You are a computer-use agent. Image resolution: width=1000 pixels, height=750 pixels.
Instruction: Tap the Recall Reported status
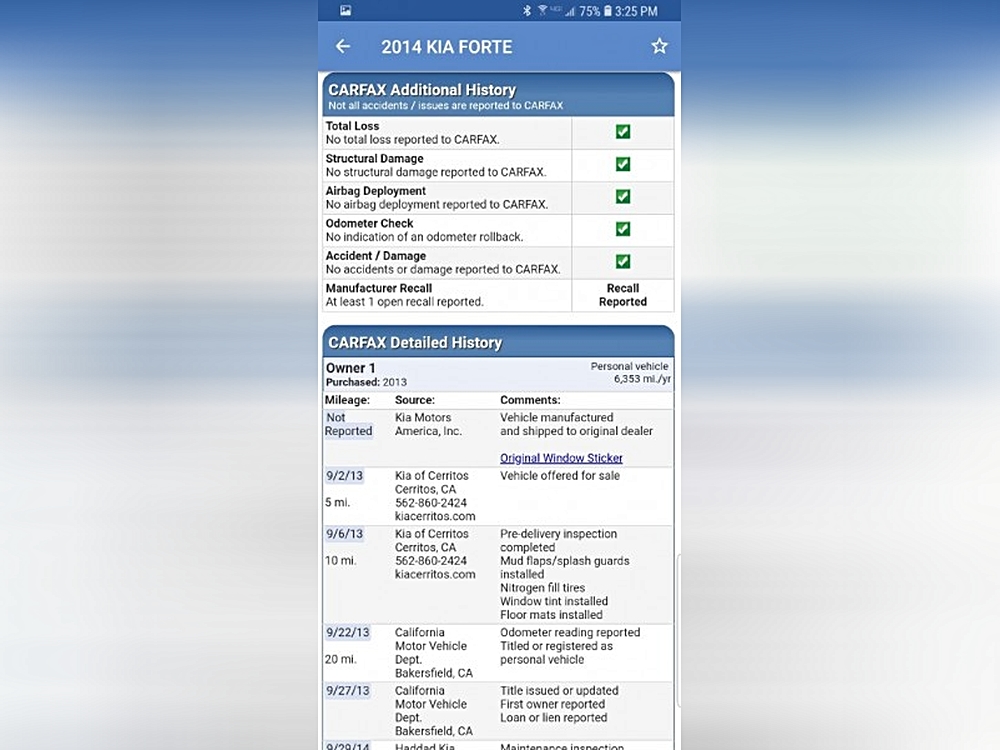(622, 295)
